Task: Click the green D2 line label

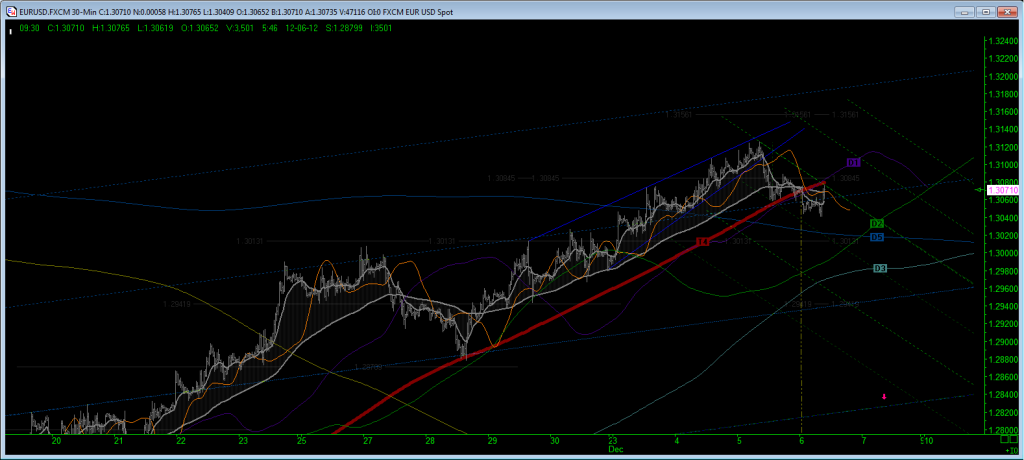Action: tap(876, 223)
